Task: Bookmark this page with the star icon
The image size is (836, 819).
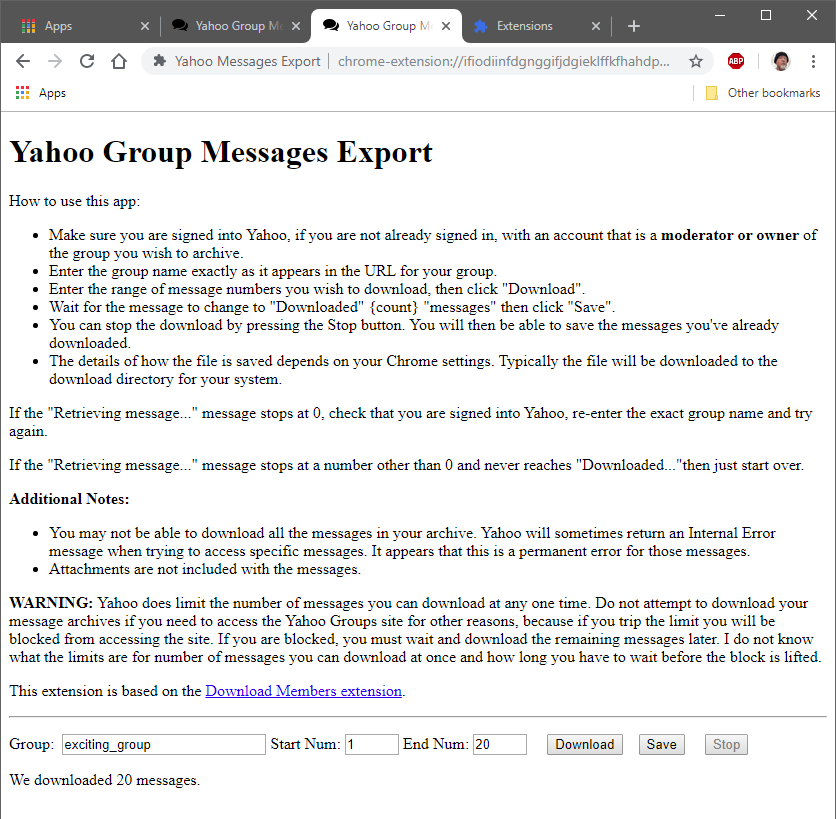Action: (x=696, y=61)
